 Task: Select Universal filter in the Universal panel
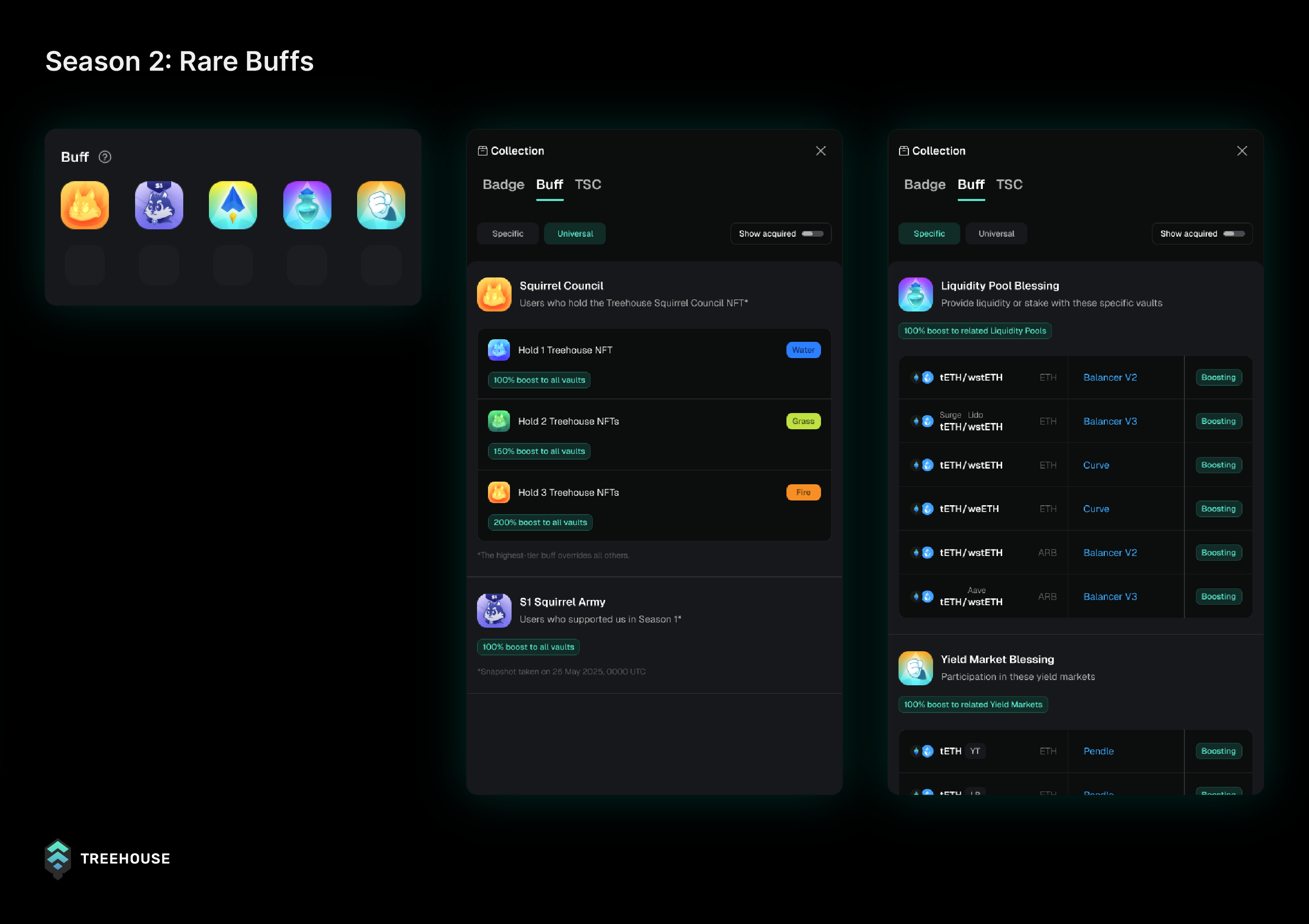[x=575, y=233]
